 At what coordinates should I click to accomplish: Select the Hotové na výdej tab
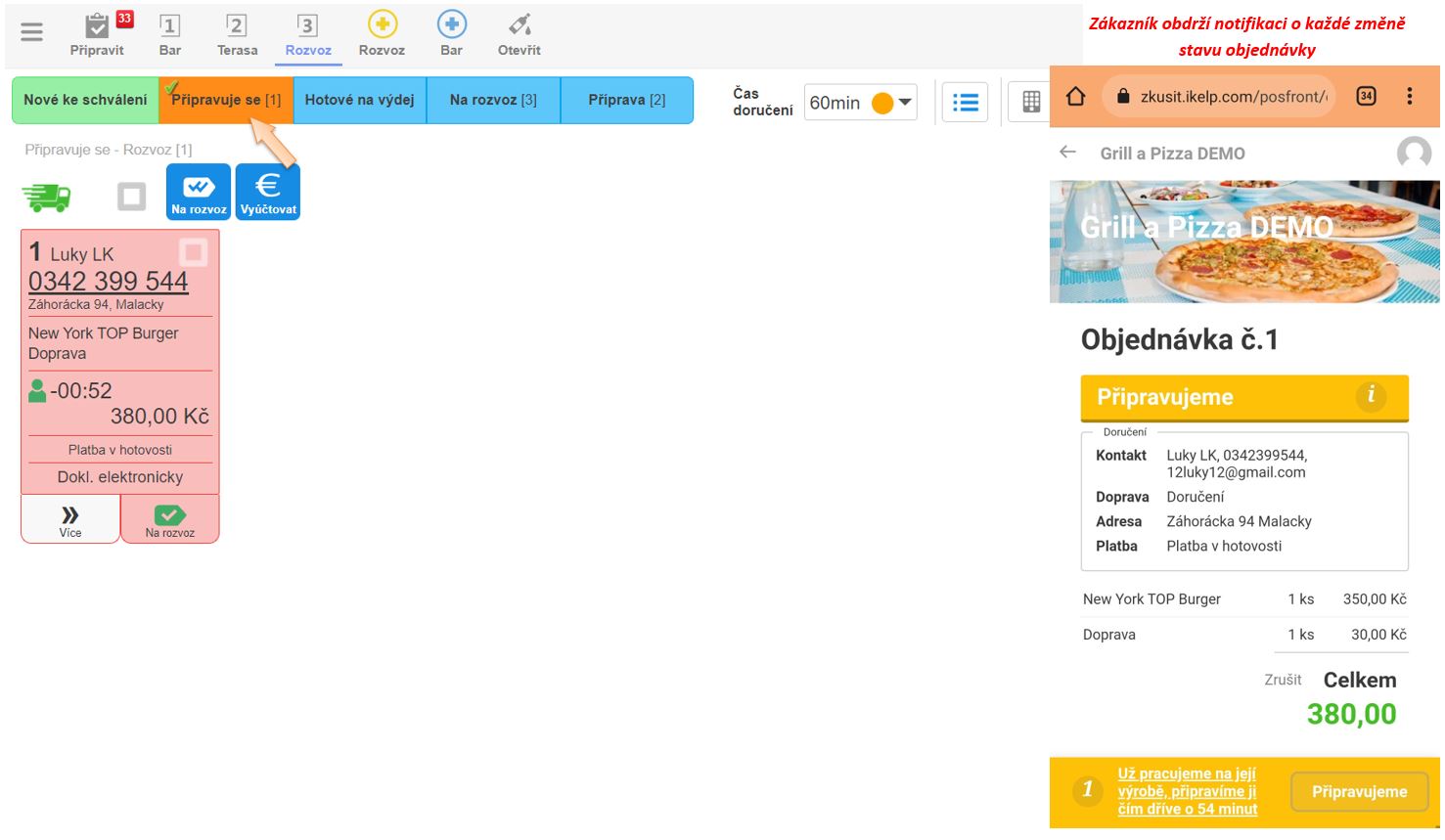pos(359,100)
